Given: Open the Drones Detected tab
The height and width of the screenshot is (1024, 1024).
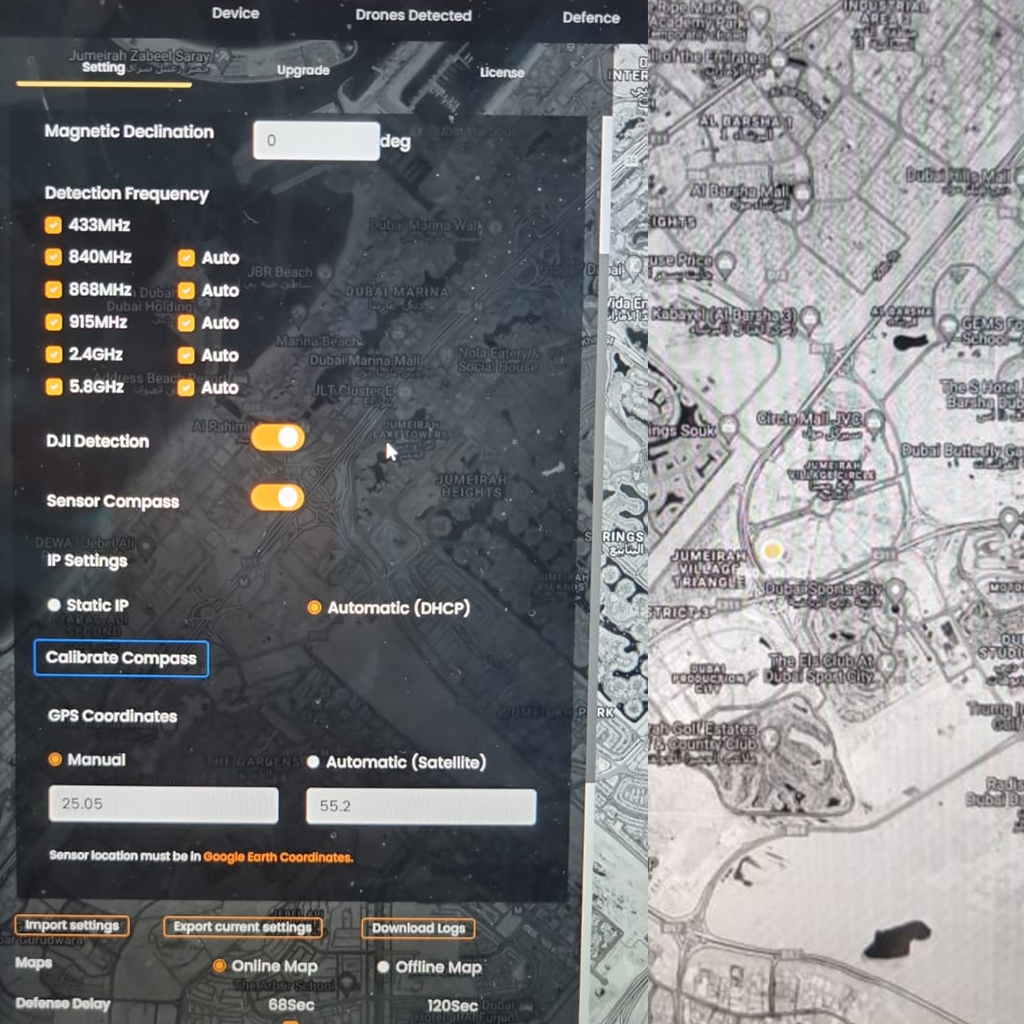Looking at the screenshot, I should (x=413, y=15).
